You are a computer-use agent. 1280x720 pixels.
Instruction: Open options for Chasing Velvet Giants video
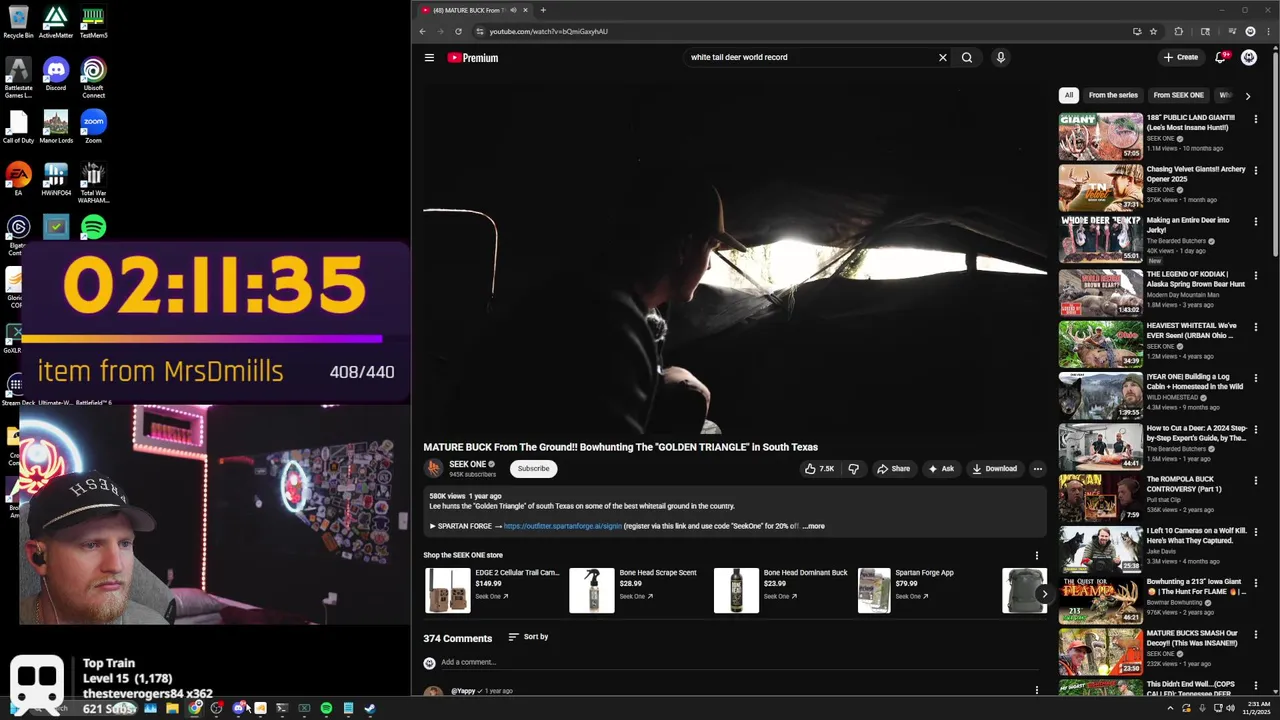tap(1256, 171)
